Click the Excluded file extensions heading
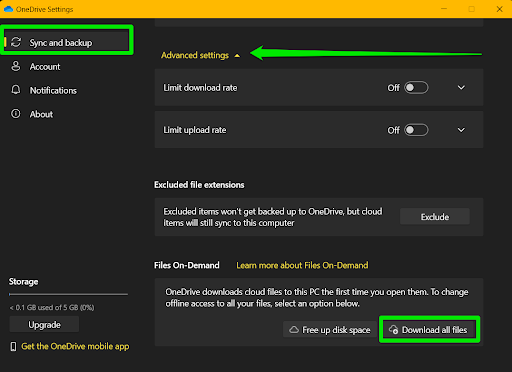 point(199,185)
